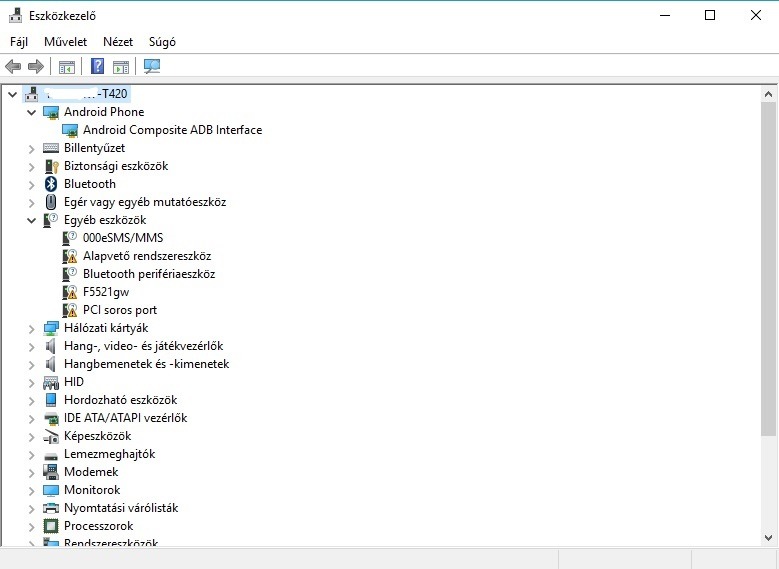Click the scroll down arrow of device tree
Viewport: 779px width, 569px height.
(x=769, y=538)
